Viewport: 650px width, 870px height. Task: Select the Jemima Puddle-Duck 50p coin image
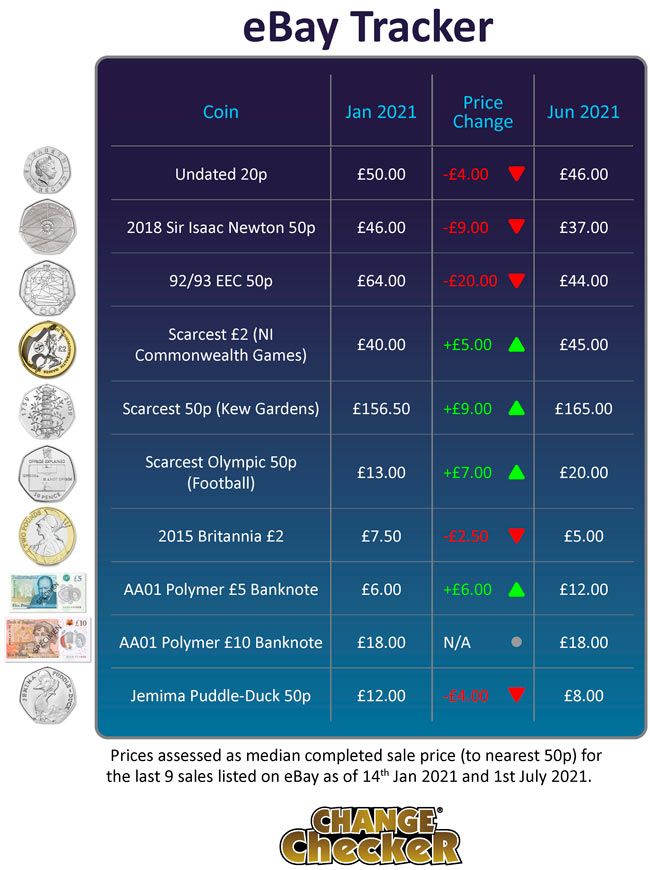point(48,695)
